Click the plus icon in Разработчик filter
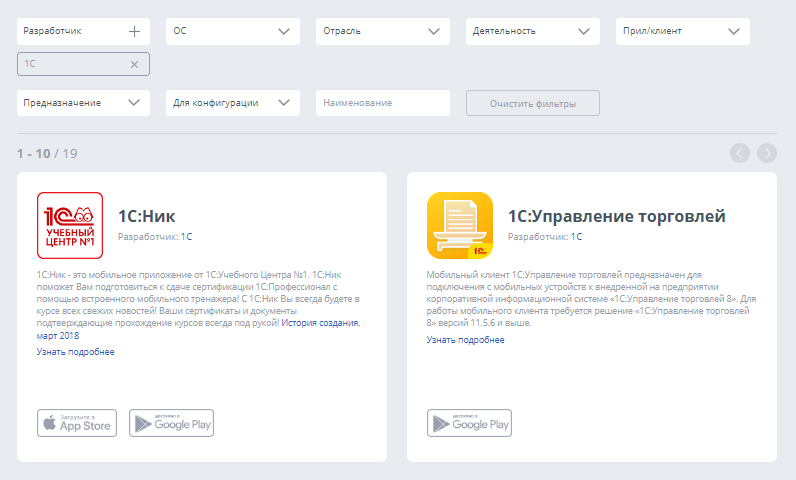The image size is (796, 480). (x=134, y=31)
